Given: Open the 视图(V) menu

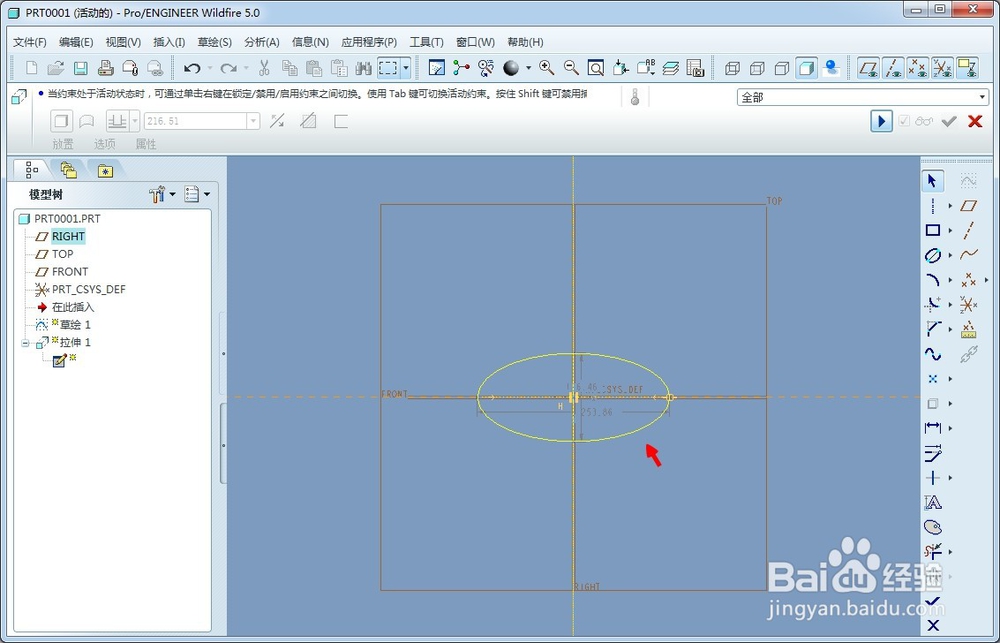Looking at the screenshot, I should click(123, 42).
